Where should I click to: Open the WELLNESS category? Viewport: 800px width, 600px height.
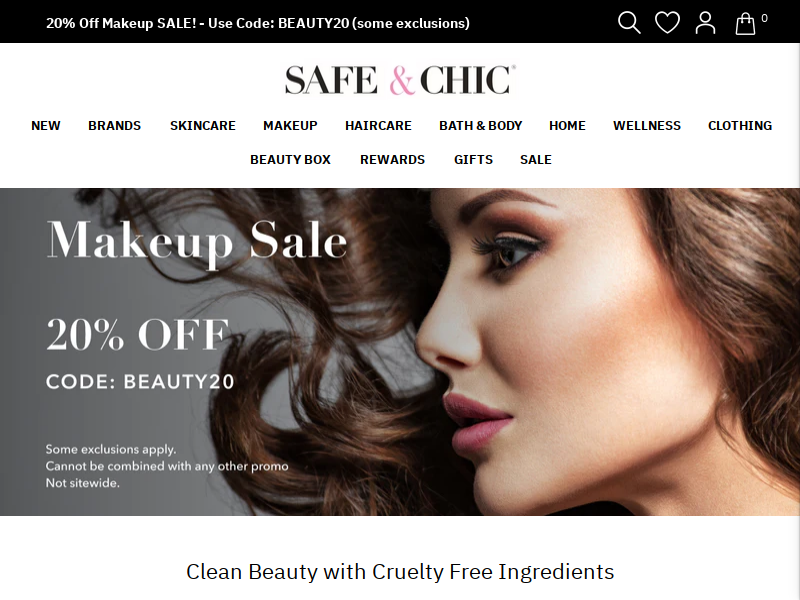click(647, 126)
